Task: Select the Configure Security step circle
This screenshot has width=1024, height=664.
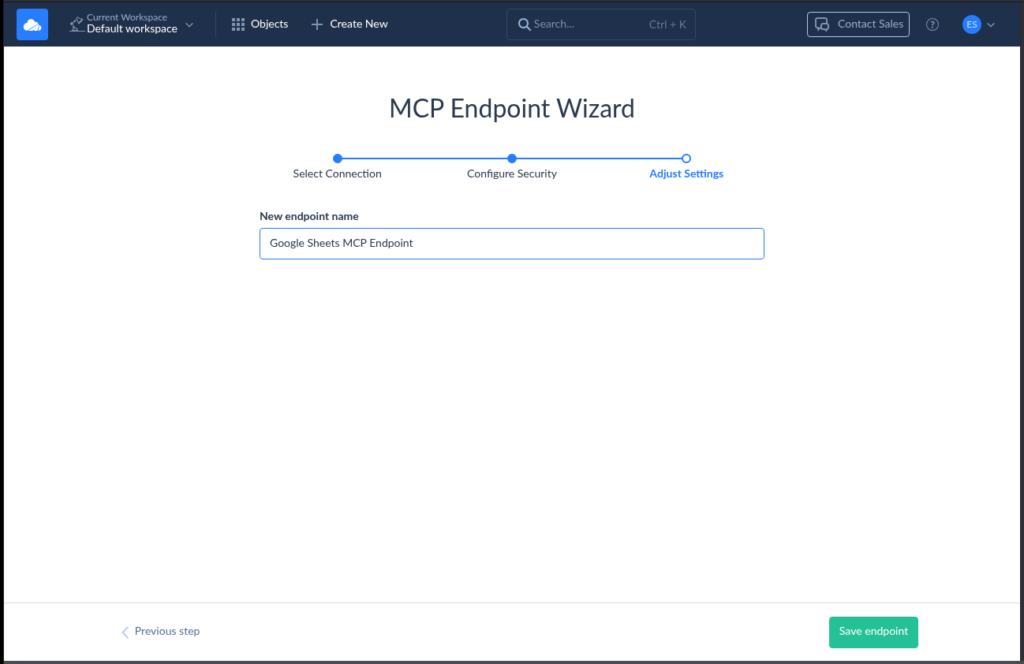Action: pyautogui.click(x=512, y=158)
